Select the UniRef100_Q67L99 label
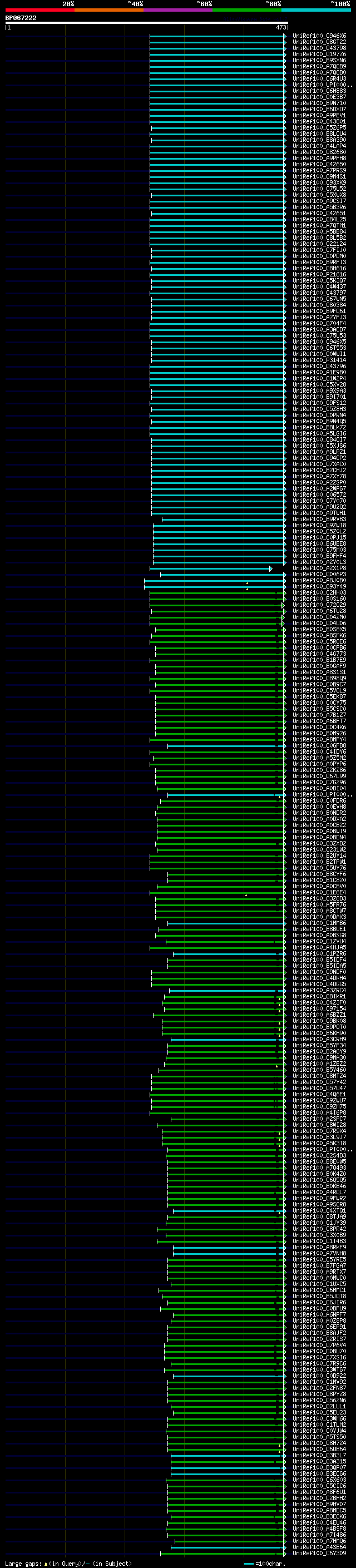This screenshot has width=356, height=1568. click(319, 776)
